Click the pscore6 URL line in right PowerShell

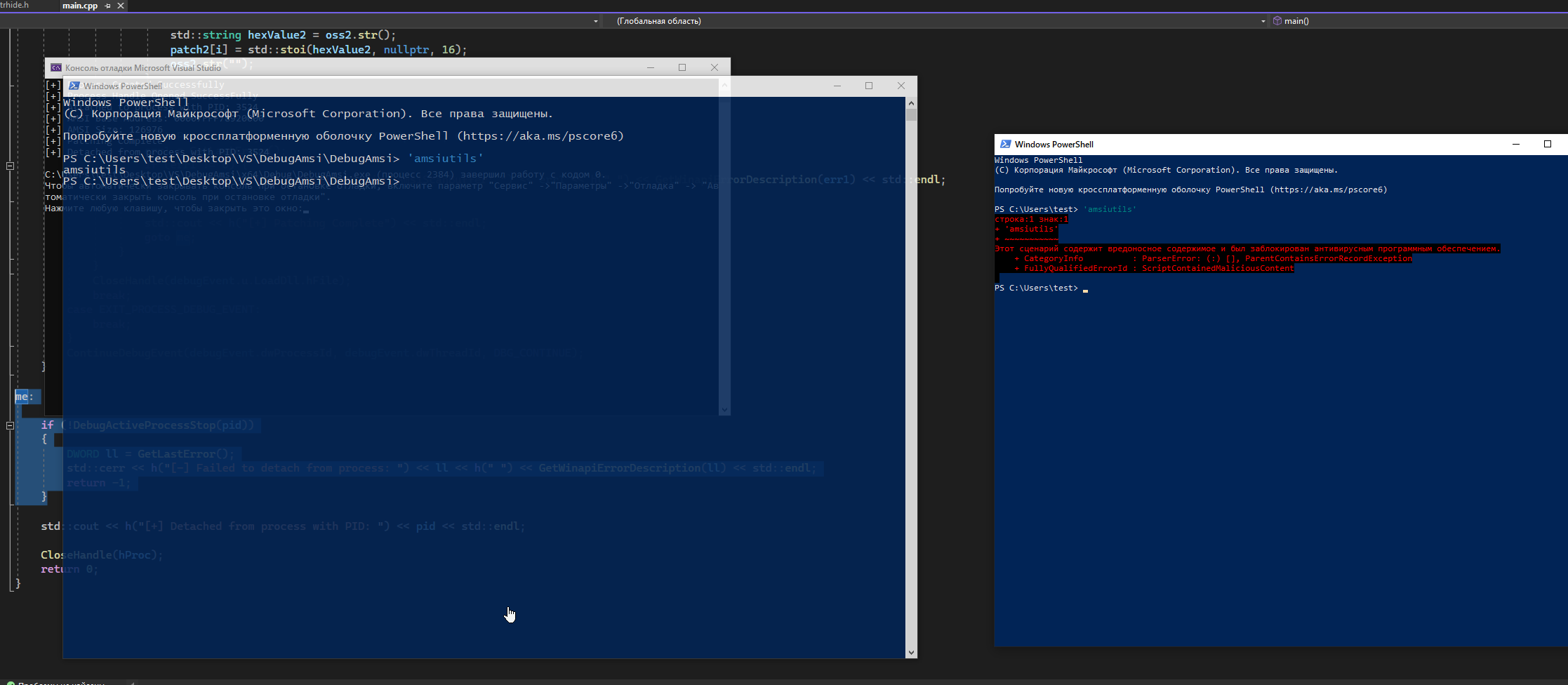1190,189
